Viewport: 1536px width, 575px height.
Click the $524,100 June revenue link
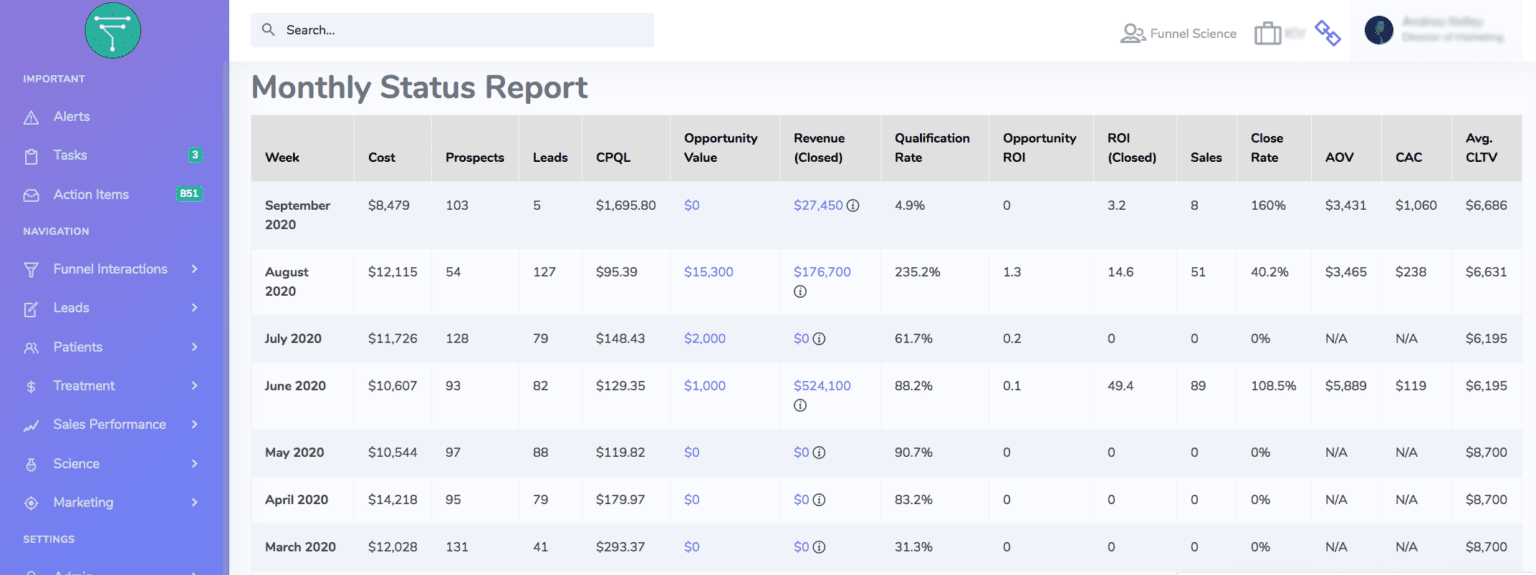[x=822, y=386]
